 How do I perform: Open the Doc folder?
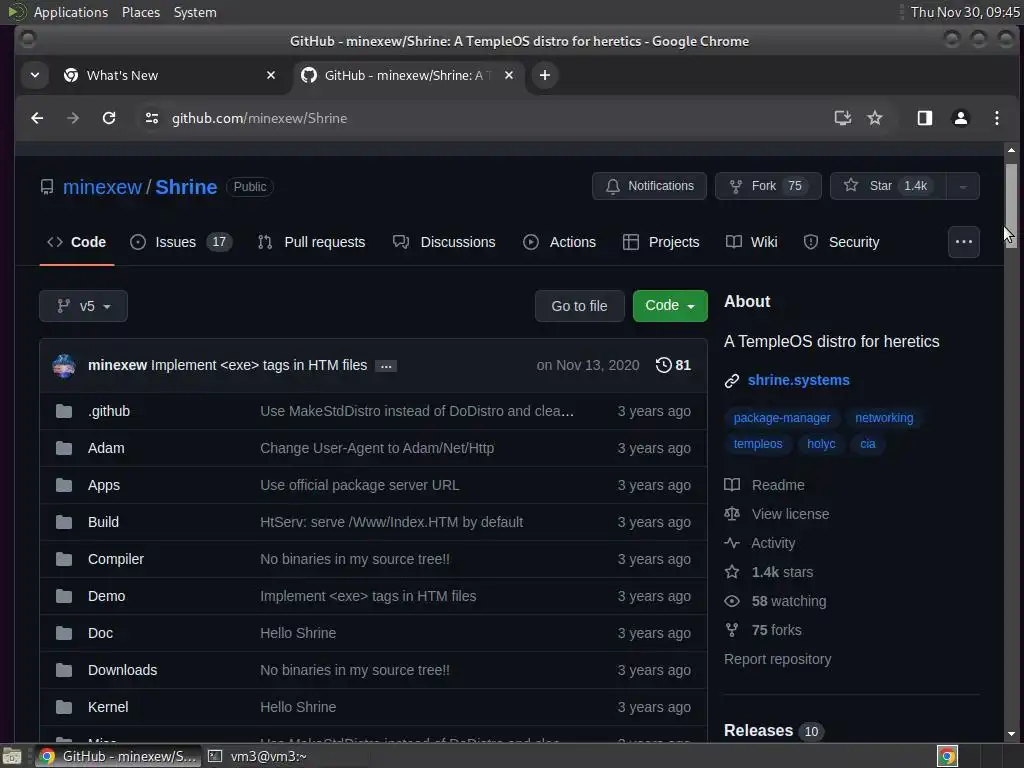tap(101, 633)
